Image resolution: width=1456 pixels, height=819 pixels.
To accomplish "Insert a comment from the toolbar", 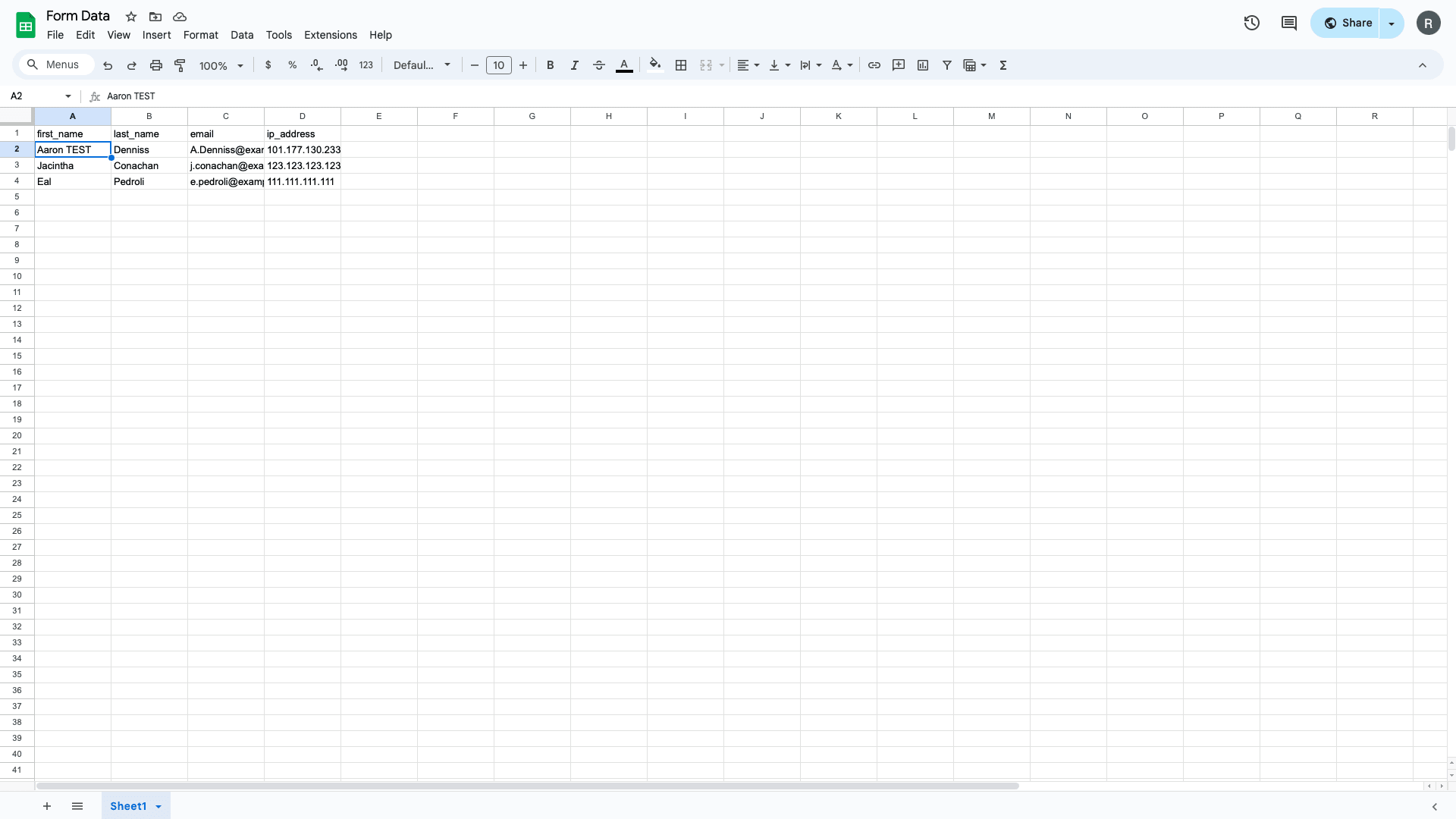I will click(898, 65).
